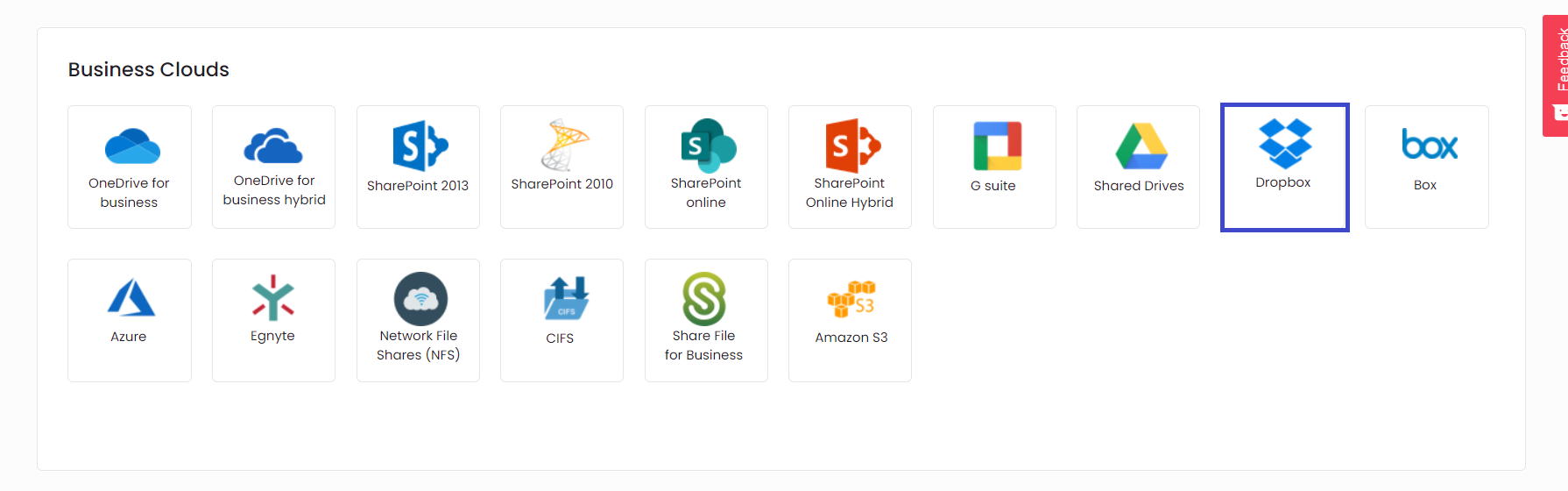The height and width of the screenshot is (491, 1568).
Task: Pick the SharePoint Online Hybrid icon
Action: coord(852,146)
